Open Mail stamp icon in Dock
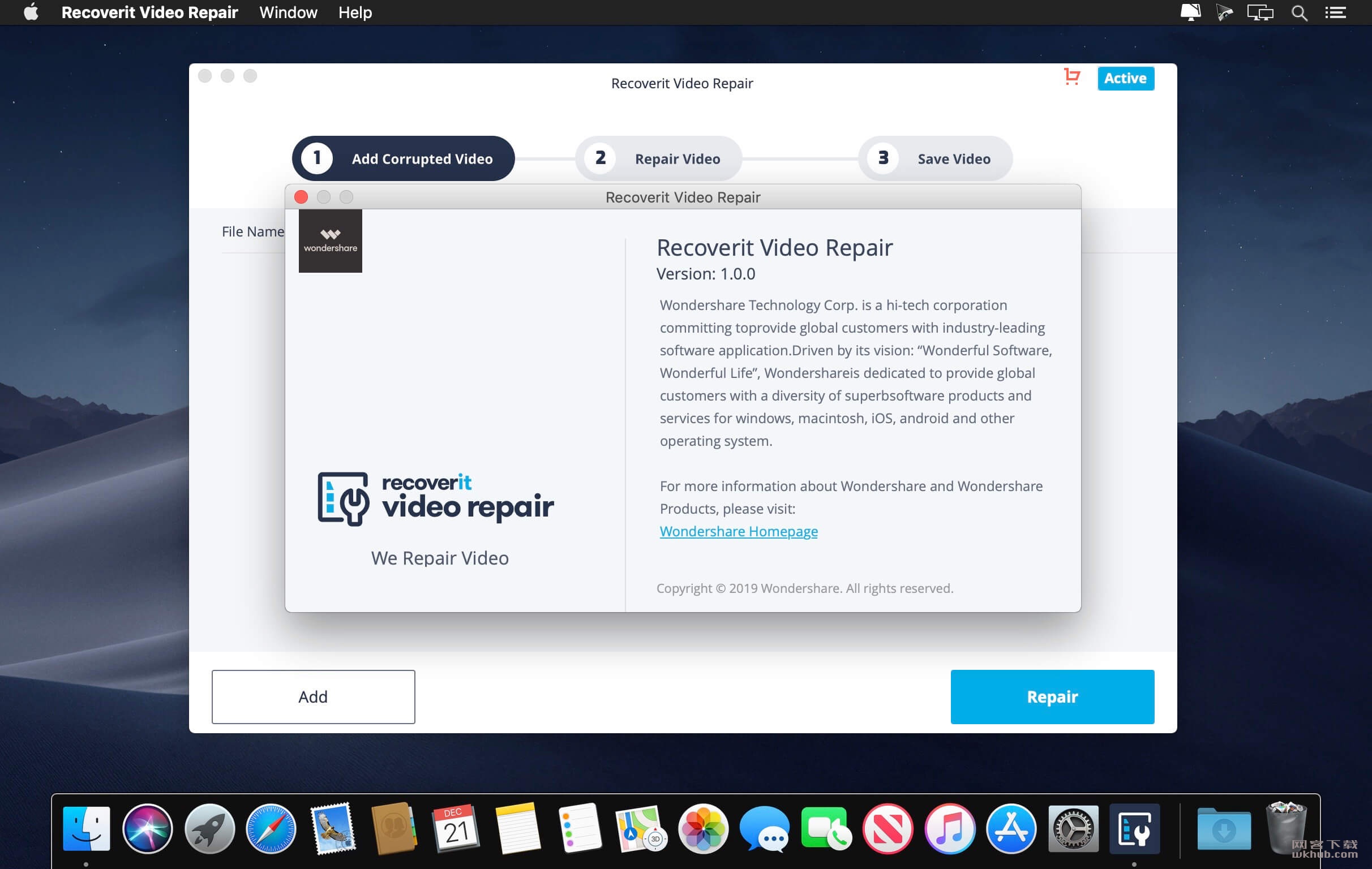The image size is (1372, 869). 333,829
